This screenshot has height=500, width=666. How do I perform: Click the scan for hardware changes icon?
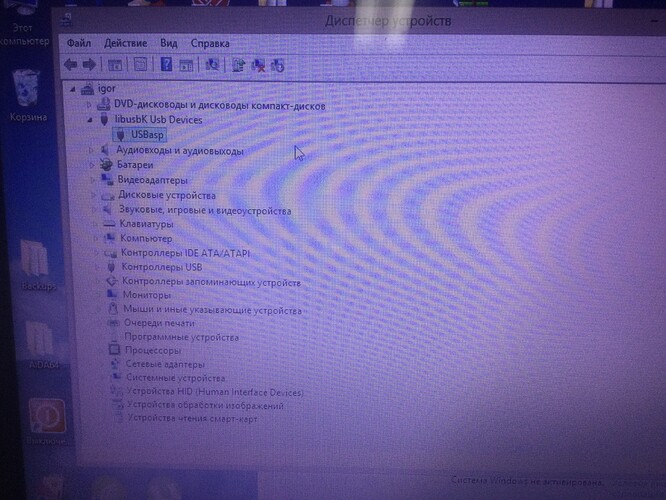[212, 65]
